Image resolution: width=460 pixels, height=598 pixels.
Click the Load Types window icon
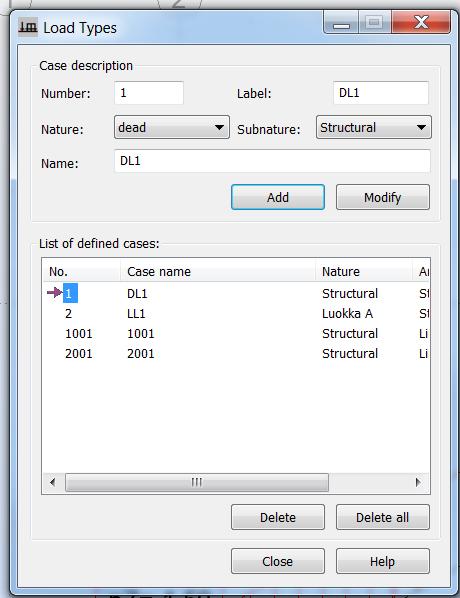(28, 27)
